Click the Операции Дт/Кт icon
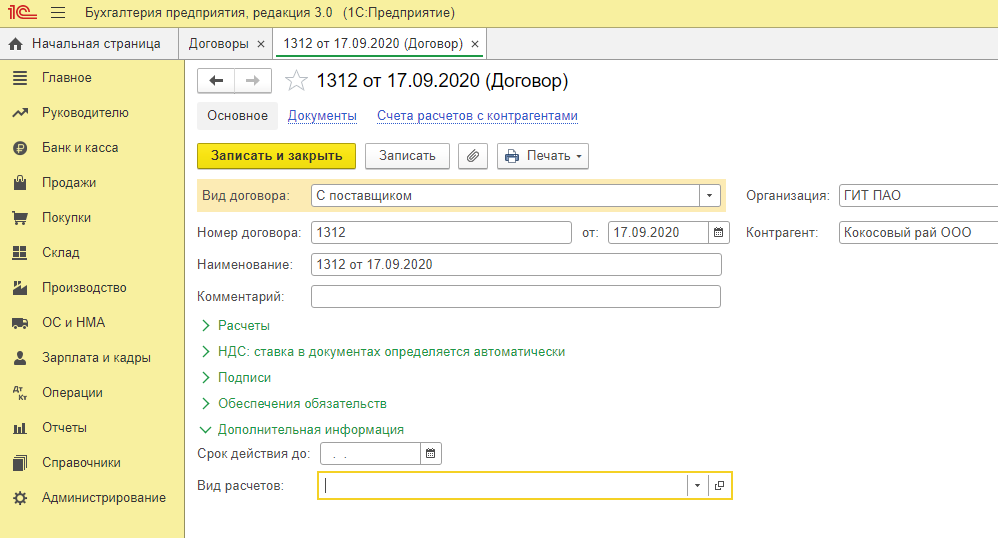Image resolution: width=998 pixels, height=538 pixels. pyautogui.click(x=20, y=393)
